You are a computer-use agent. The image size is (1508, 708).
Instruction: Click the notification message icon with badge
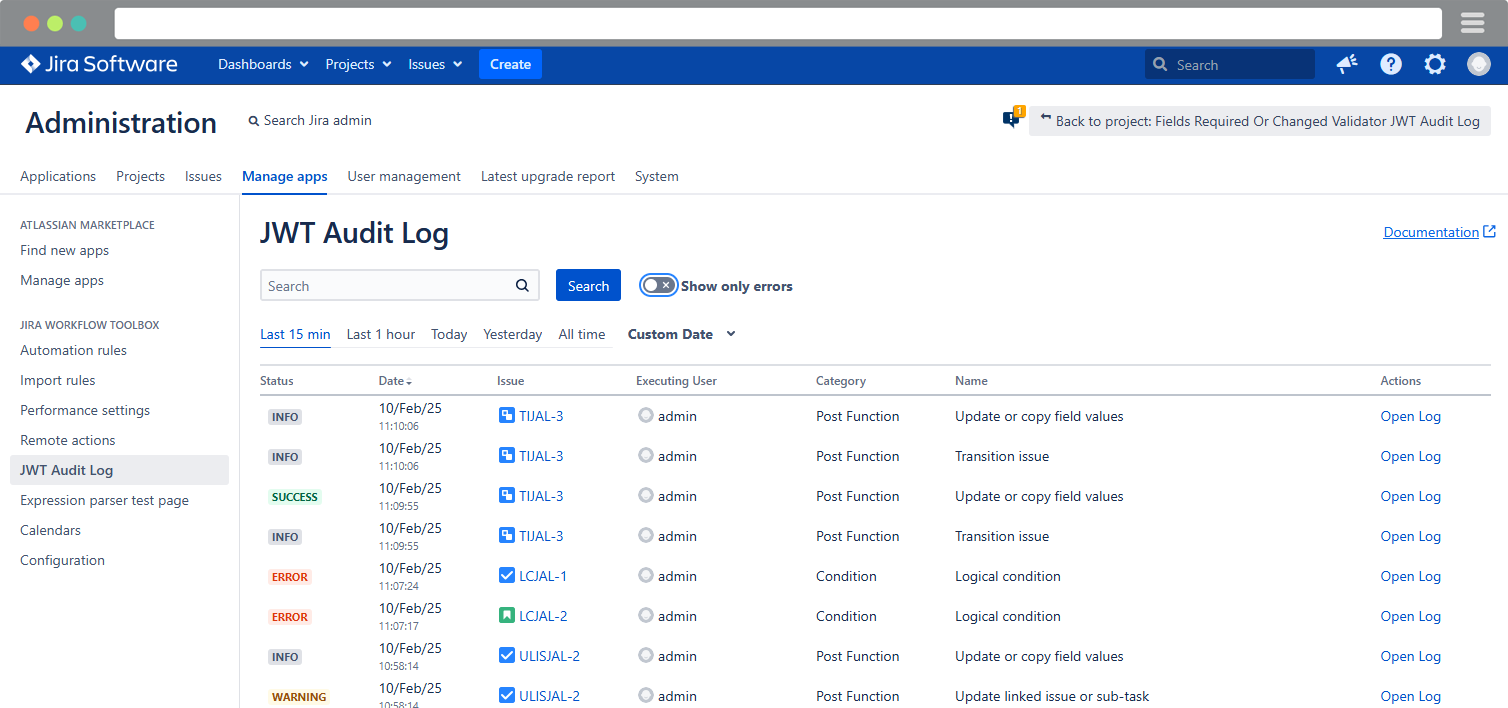tap(1012, 119)
